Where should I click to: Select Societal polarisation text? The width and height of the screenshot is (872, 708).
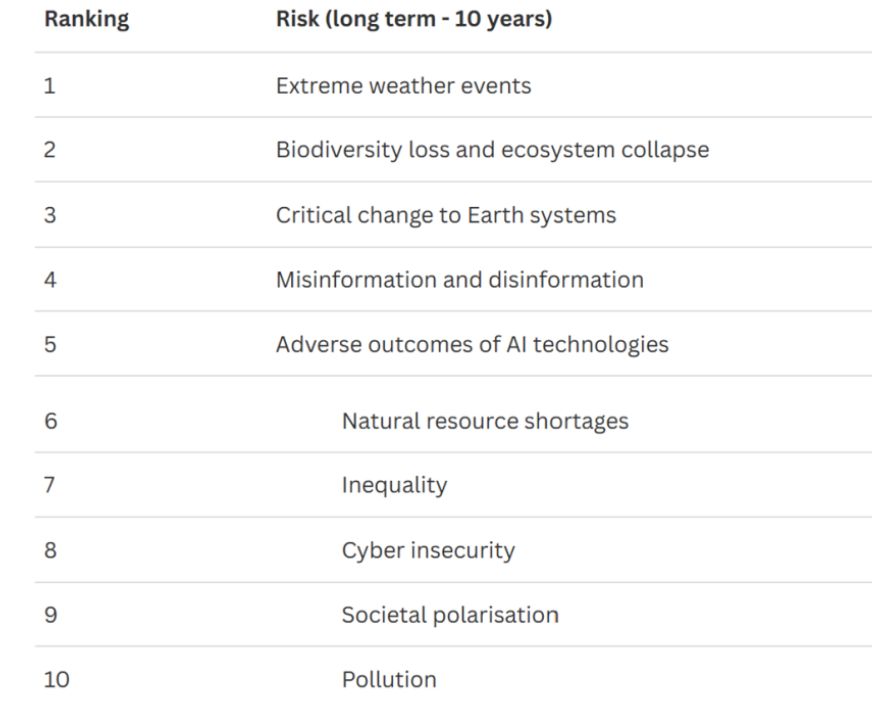click(x=450, y=615)
